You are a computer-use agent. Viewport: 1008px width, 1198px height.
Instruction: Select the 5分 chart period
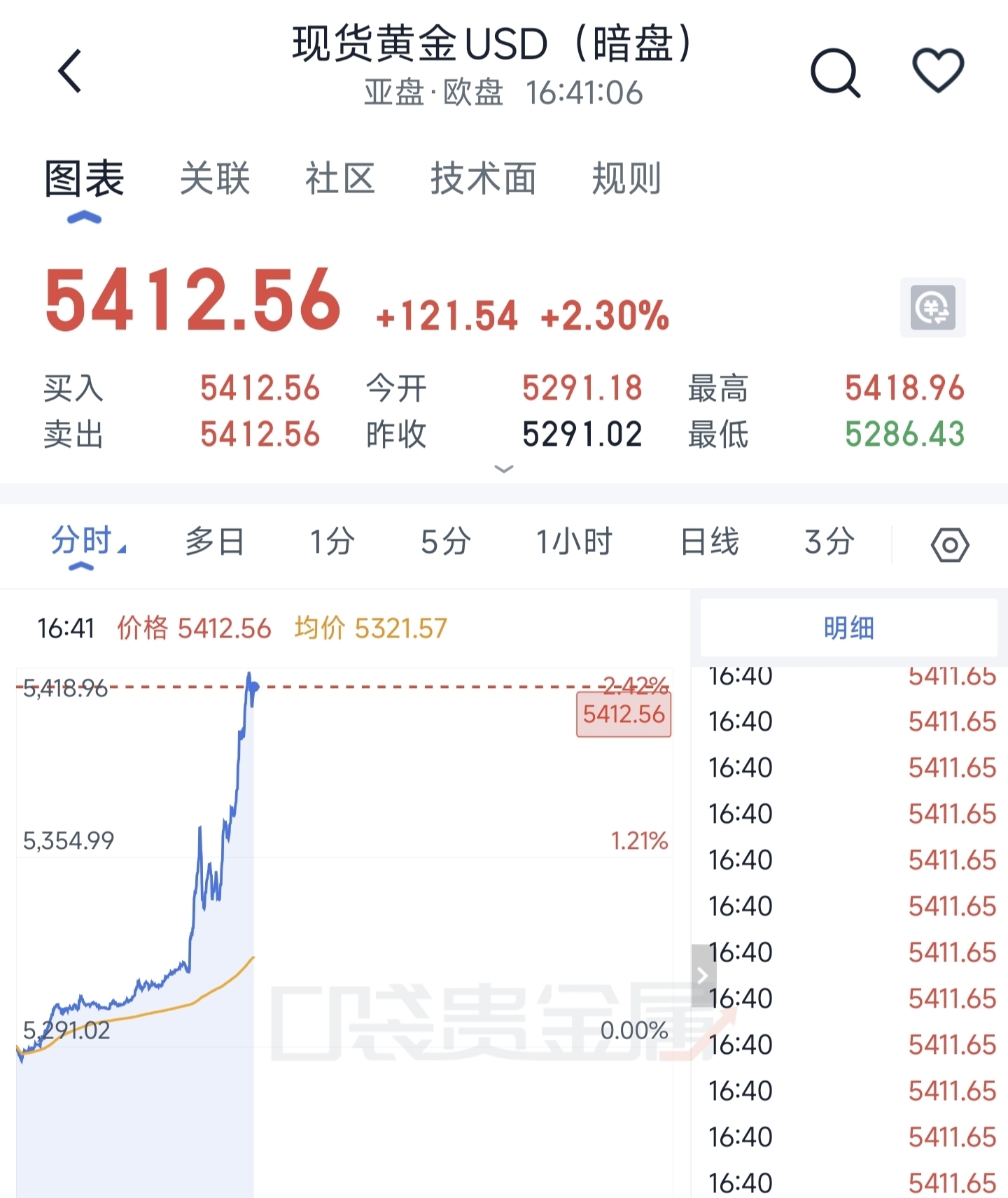445,542
